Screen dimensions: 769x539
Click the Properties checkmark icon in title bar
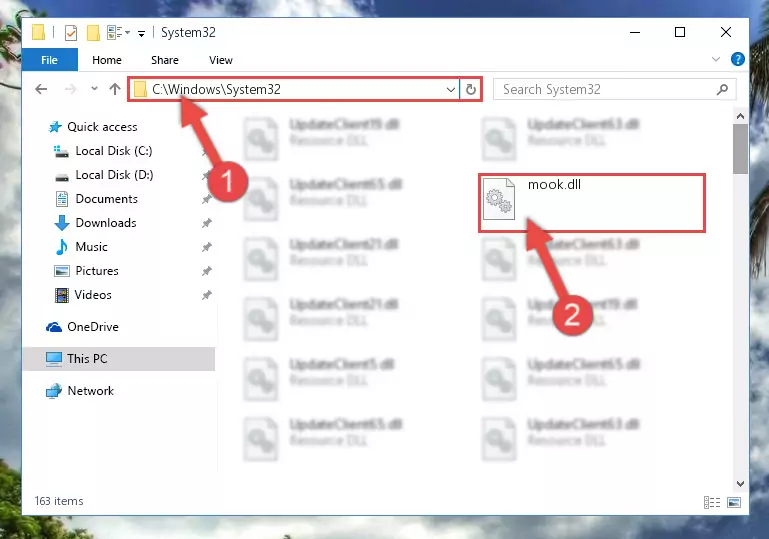[x=71, y=33]
